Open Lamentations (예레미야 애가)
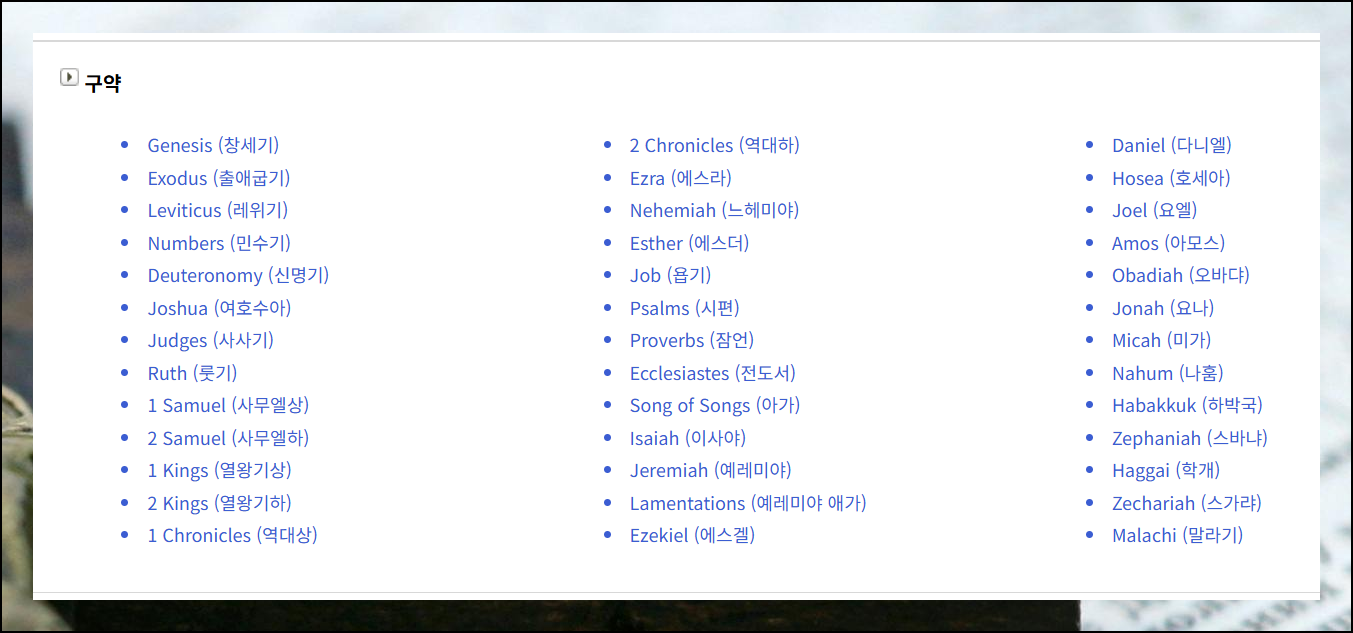1353x633 pixels. pyautogui.click(x=748, y=503)
